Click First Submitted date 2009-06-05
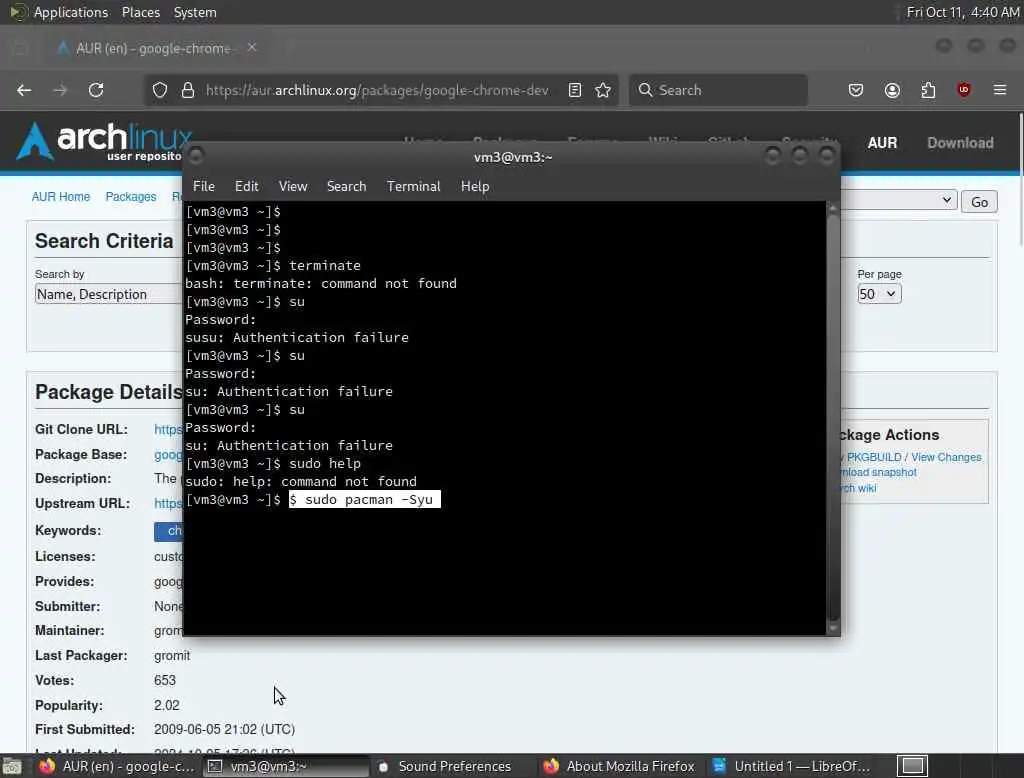This screenshot has height=778, width=1024. (x=224, y=729)
